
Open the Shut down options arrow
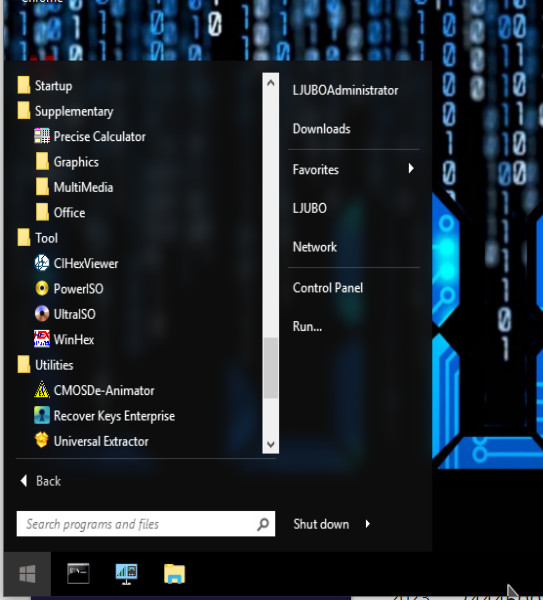[x=368, y=524]
